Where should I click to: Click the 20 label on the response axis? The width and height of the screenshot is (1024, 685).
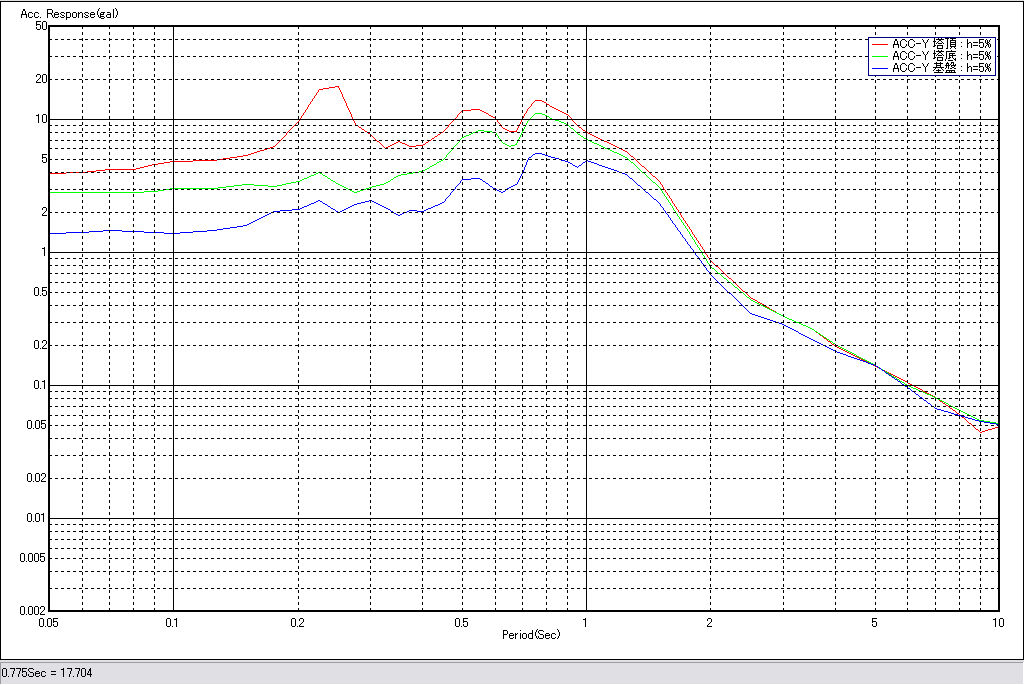click(41, 79)
